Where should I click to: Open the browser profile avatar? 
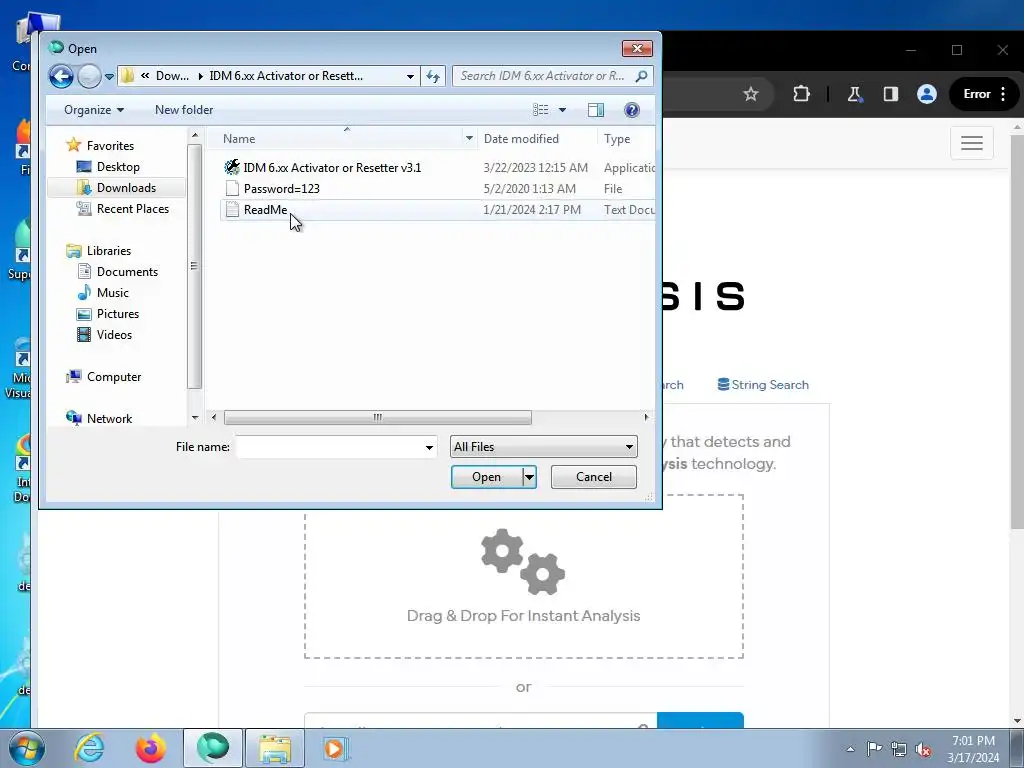pos(927,94)
